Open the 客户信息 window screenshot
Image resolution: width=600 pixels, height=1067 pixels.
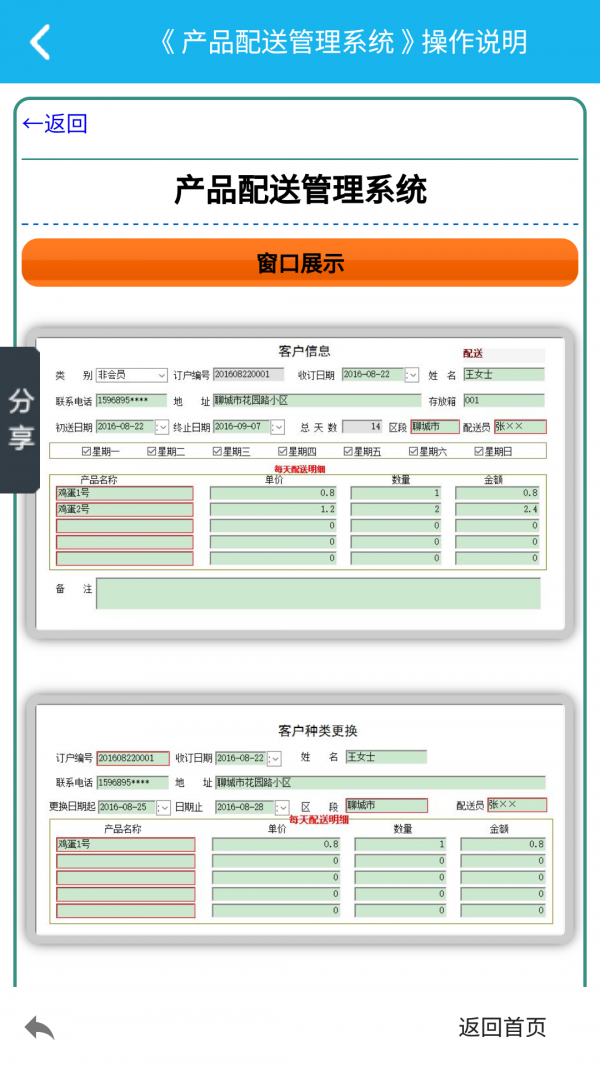pyautogui.click(x=300, y=483)
